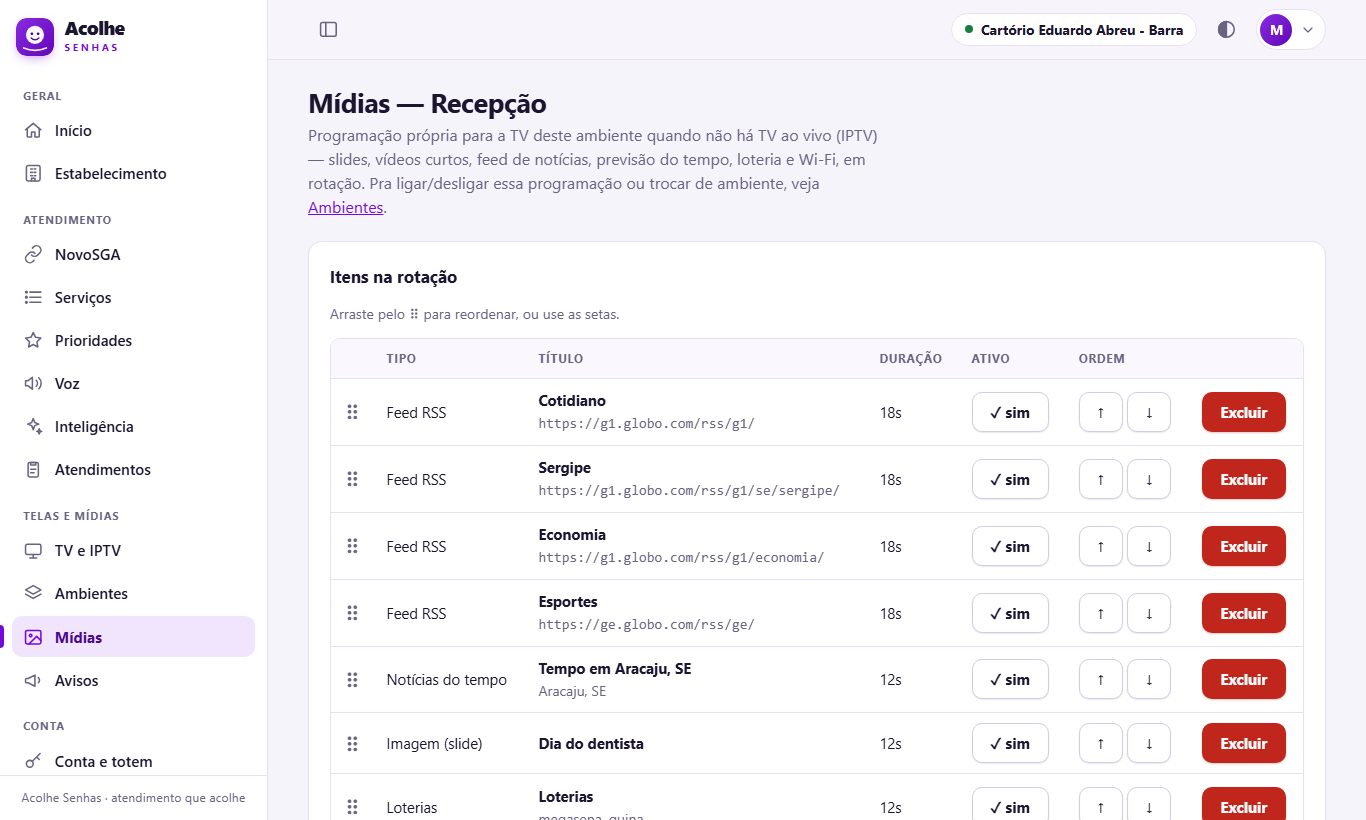Grab the drag handle of Cotidiano row
Viewport: 1366px width, 820px height.
point(352,412)
